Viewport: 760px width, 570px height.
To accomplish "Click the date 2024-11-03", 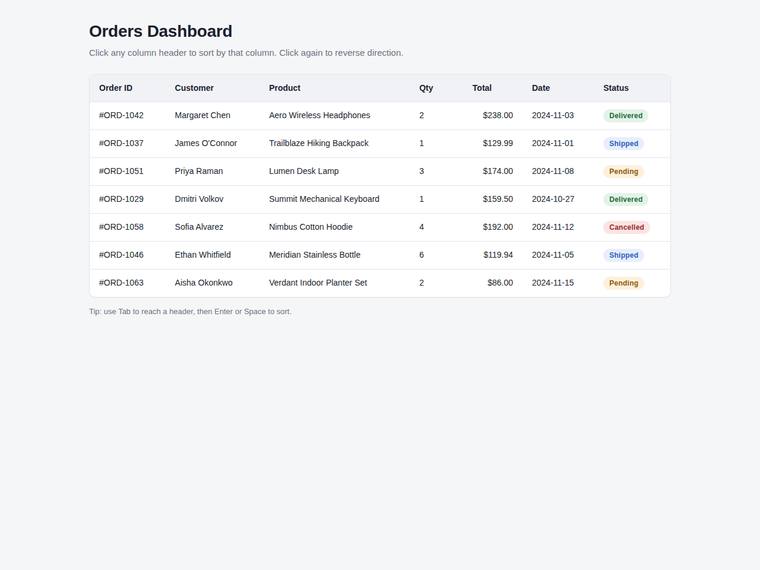I will coord(553,115).
